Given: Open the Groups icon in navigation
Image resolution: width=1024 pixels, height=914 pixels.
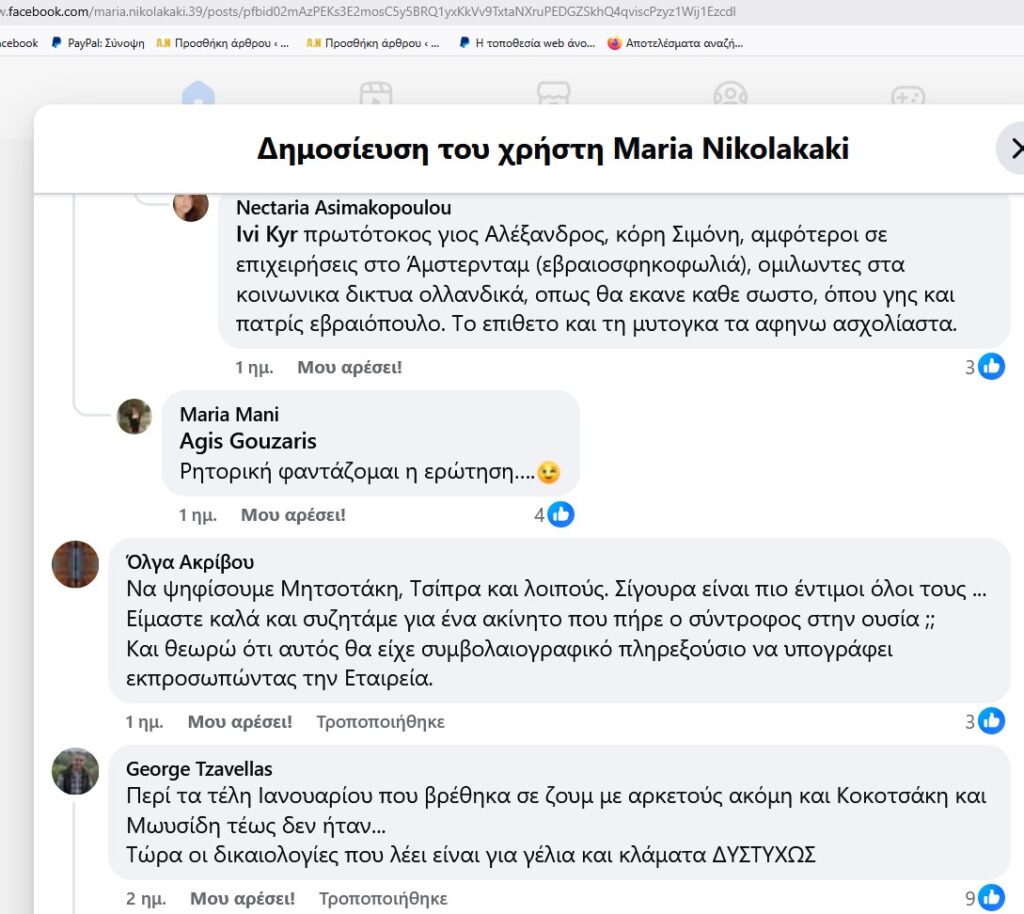Looking at the screenshot, I should pos(730,93).
